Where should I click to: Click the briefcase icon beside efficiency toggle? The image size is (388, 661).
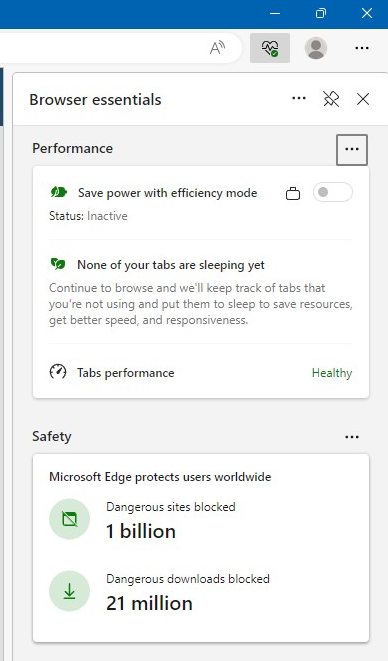pyautogui.click(x=293, y=193)
